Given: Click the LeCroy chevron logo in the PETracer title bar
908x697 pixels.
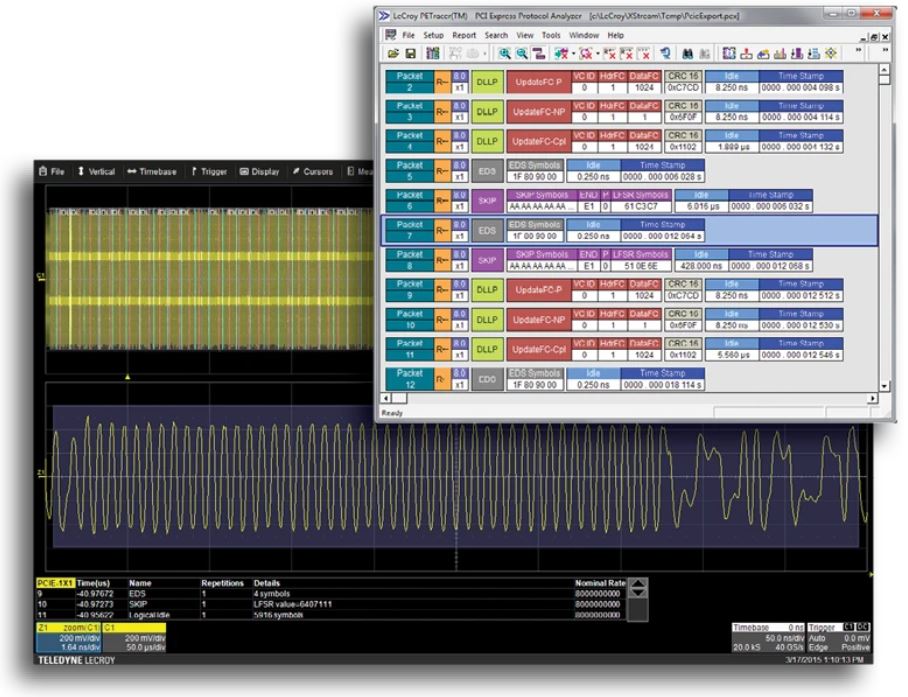Looking at the screenshot, I should tap(384, 16).
